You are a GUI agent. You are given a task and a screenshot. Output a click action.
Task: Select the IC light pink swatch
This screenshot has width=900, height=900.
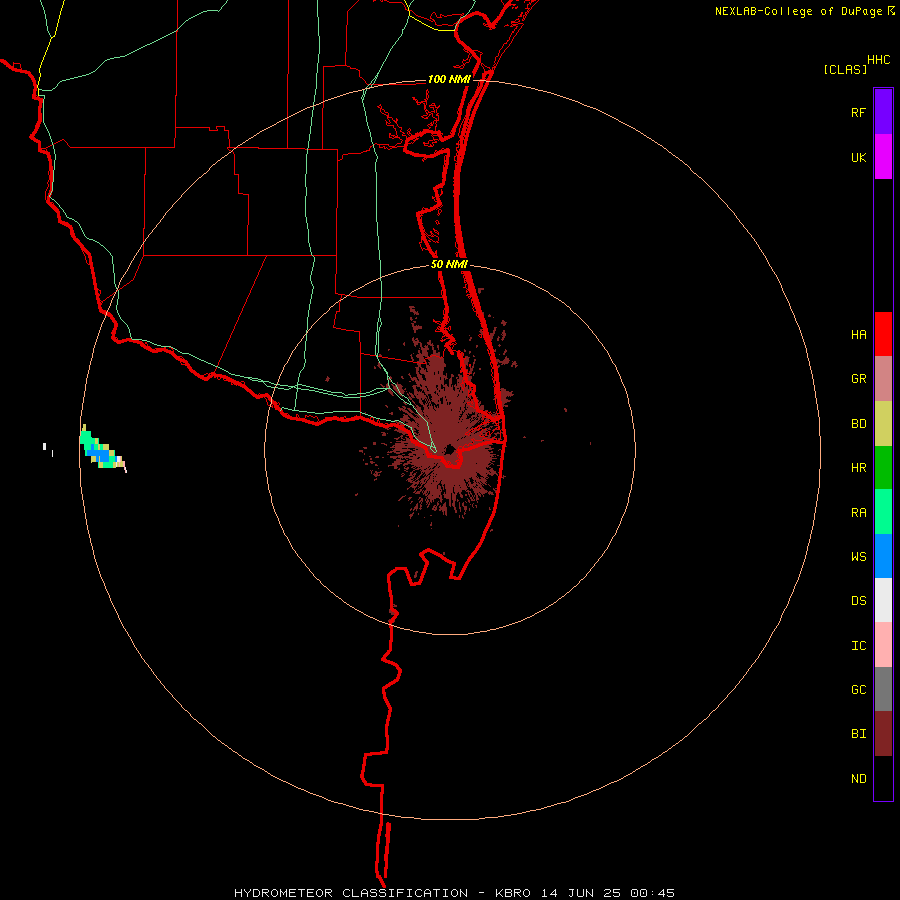click(x=883, y=645)
